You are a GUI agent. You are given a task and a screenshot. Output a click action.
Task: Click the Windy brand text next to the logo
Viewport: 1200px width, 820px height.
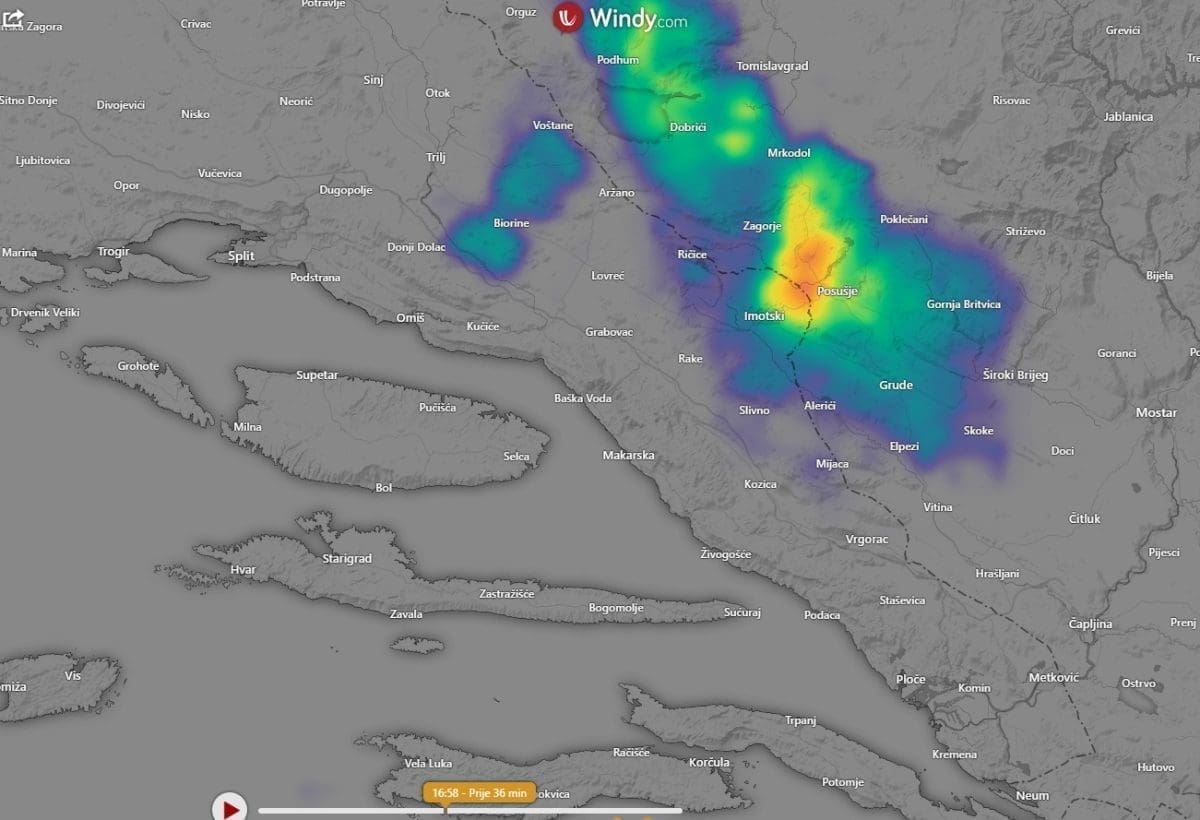point(637,18)
